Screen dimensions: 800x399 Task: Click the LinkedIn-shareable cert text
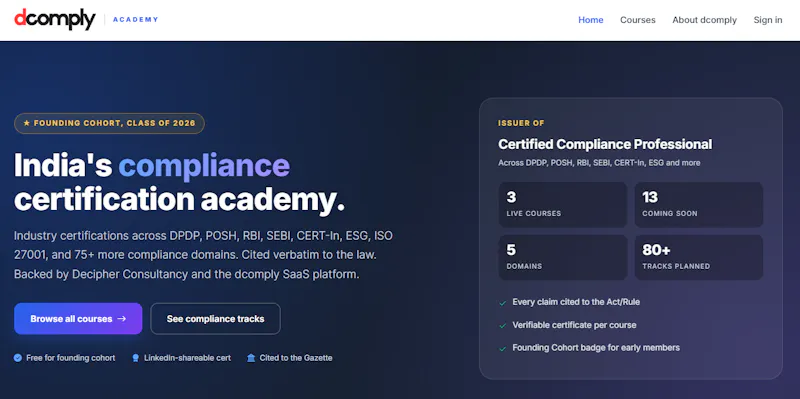click(x=187, y=358)
